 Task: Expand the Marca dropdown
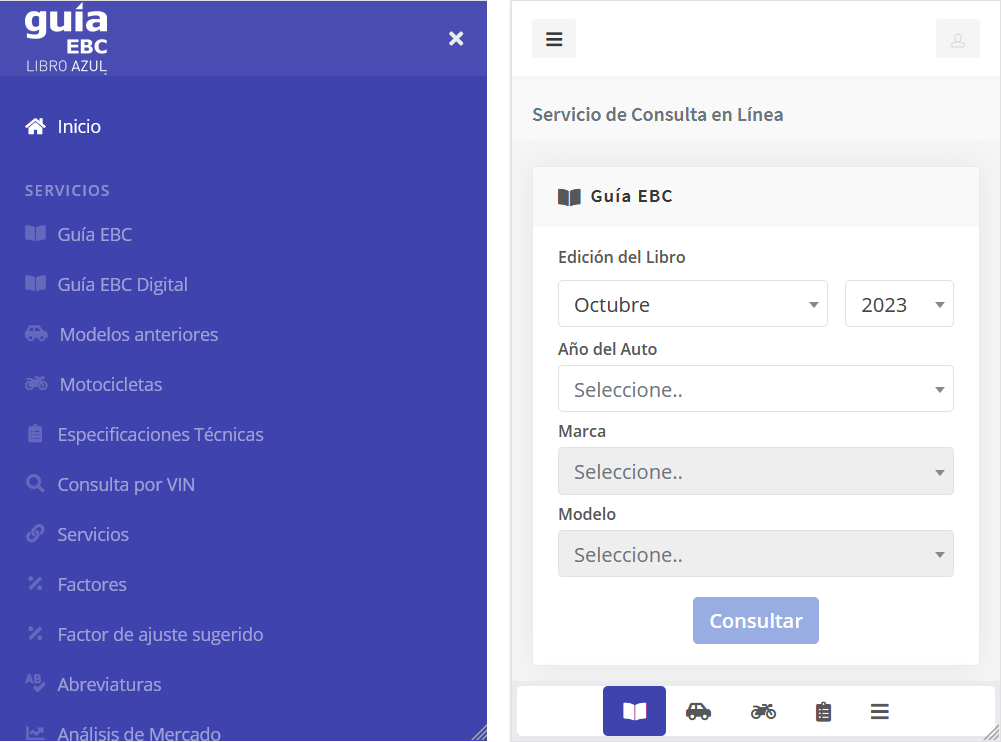[755, 471]
